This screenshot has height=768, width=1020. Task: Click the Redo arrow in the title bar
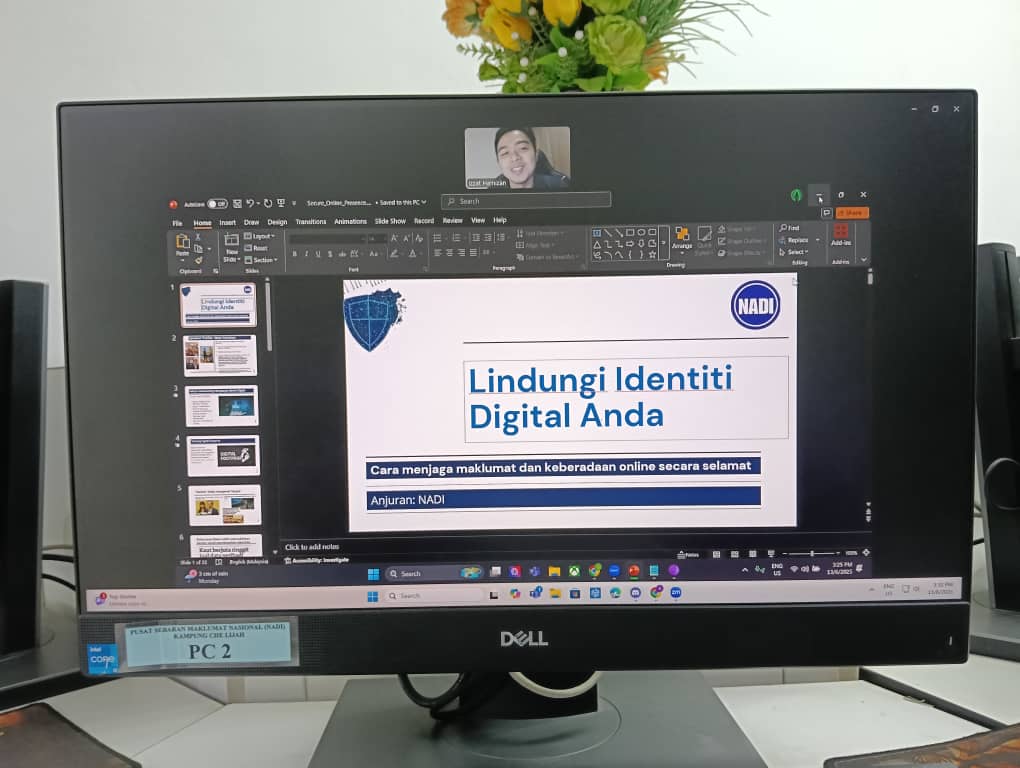click(268, 204)
